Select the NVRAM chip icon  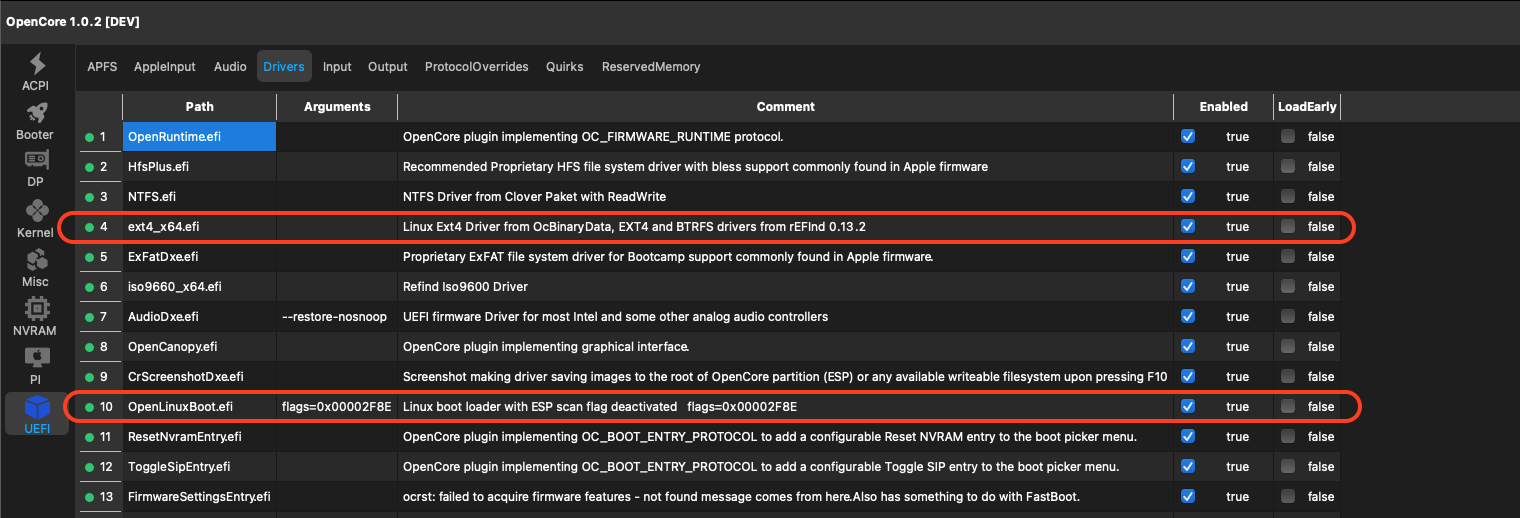pos(36,309)
